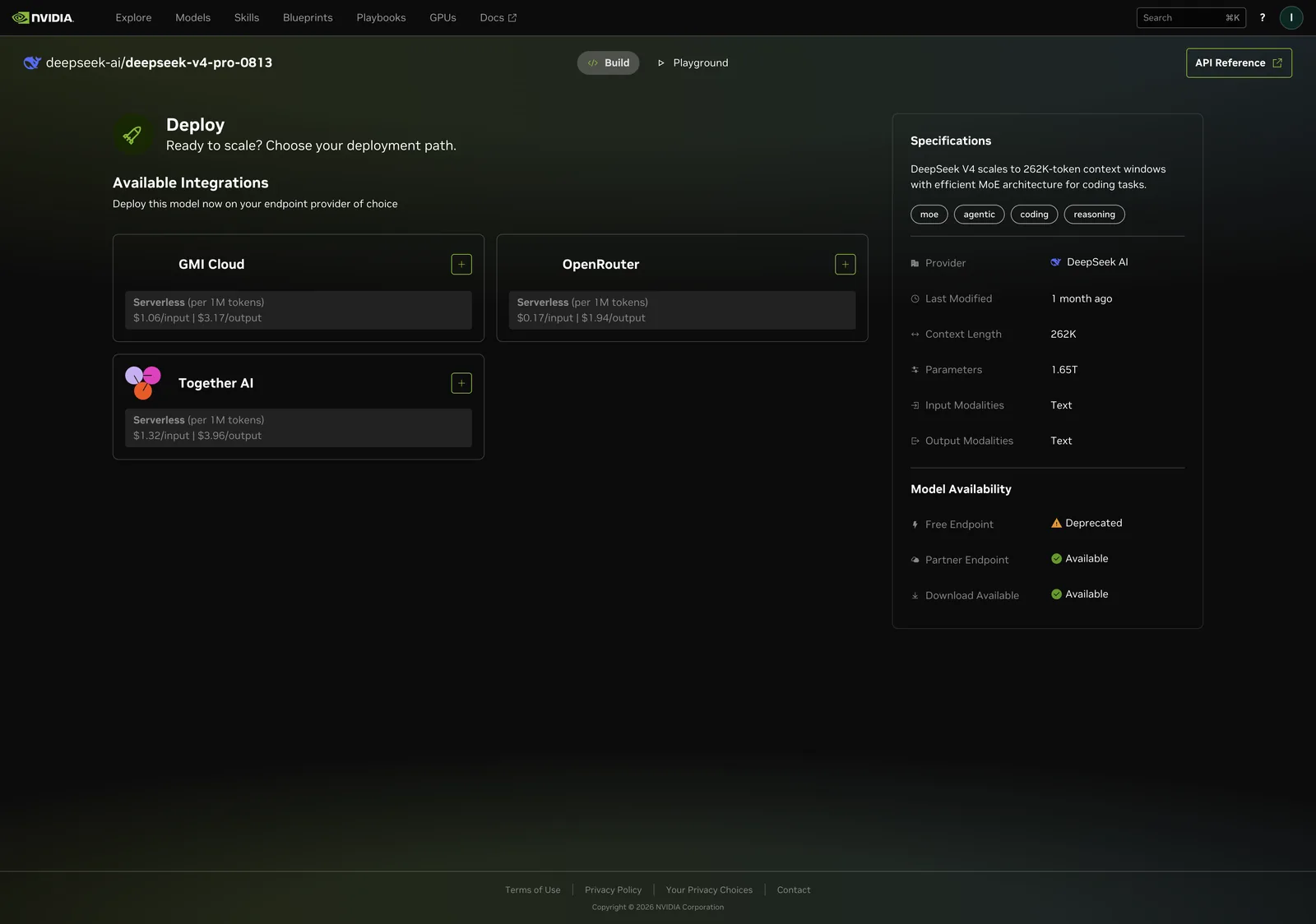Open the user profile avatar

point(1291,17)
